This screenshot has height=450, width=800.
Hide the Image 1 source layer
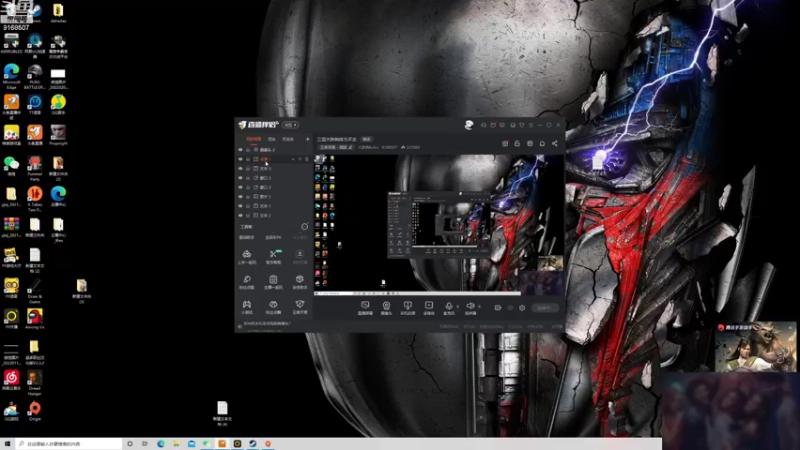240,196
